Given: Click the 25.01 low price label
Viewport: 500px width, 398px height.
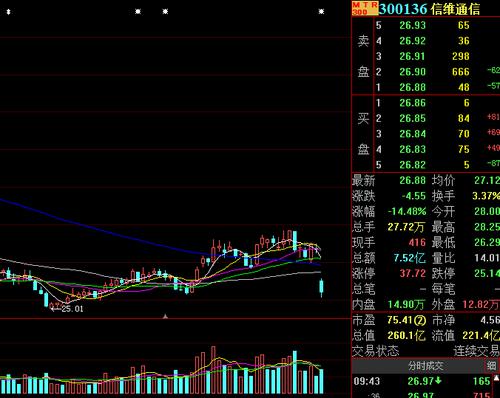Looking at the screenshot, I should 72,309.
